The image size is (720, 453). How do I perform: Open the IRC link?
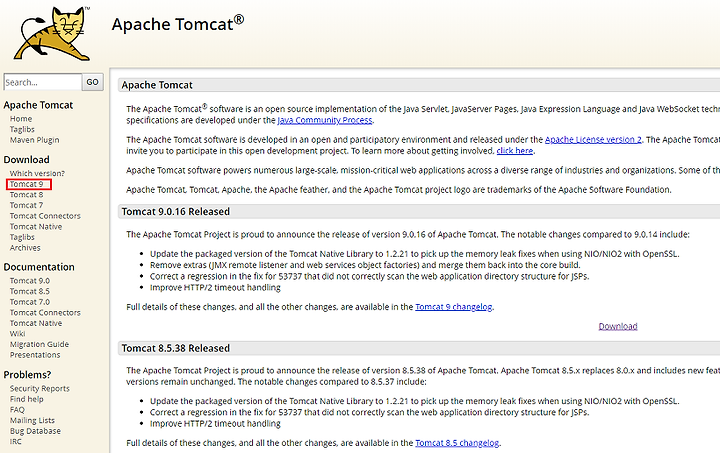16,441
